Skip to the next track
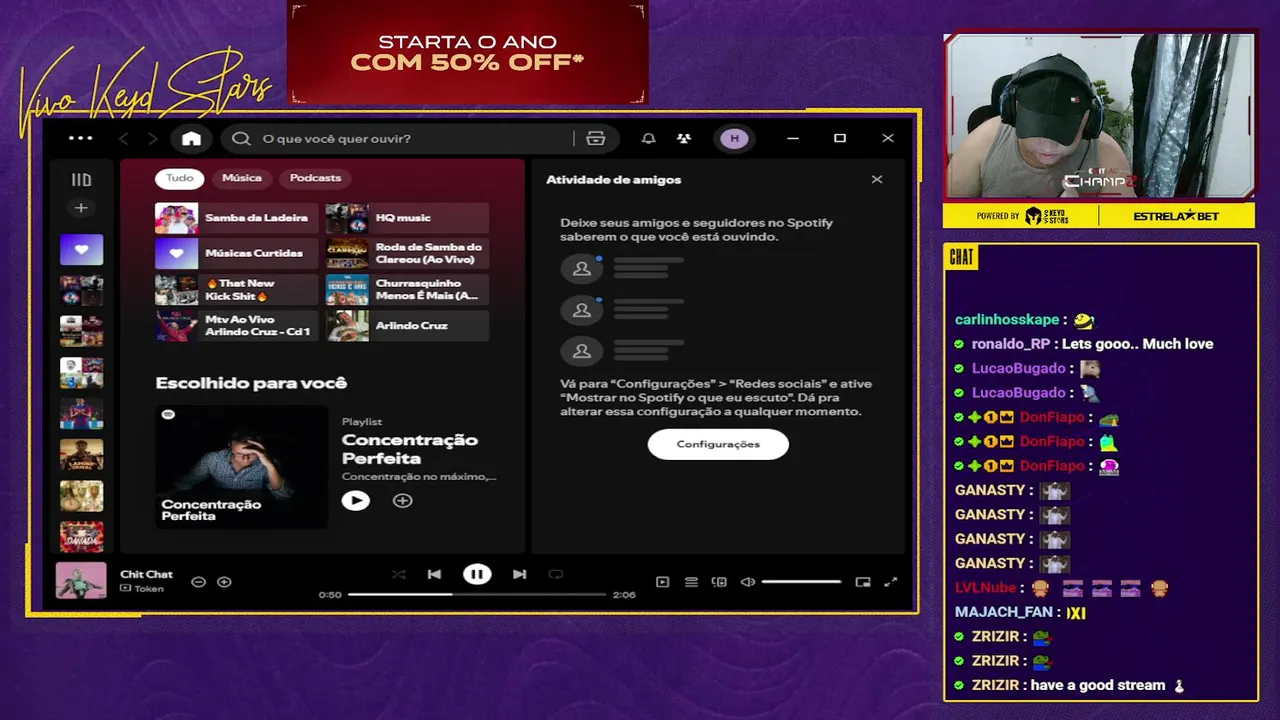 [519, 574]
